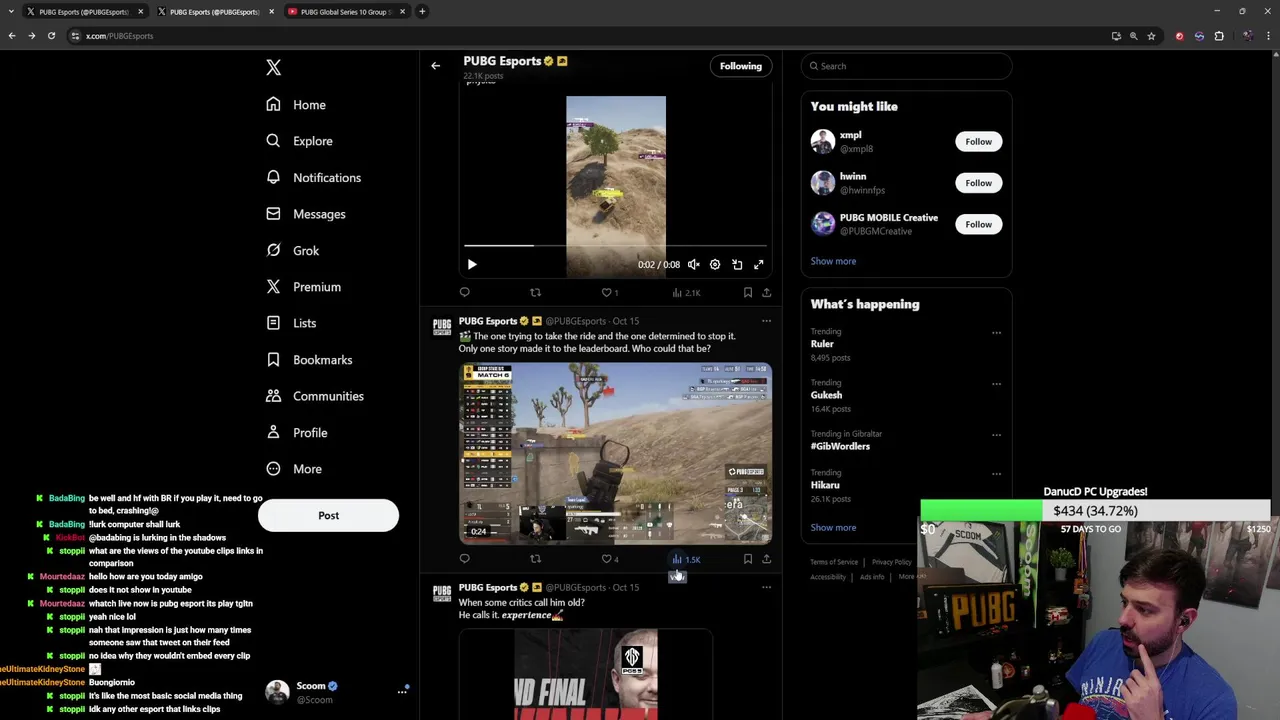
Task: Switch to PUBG Global Series 10 tab
Action: 346,12
